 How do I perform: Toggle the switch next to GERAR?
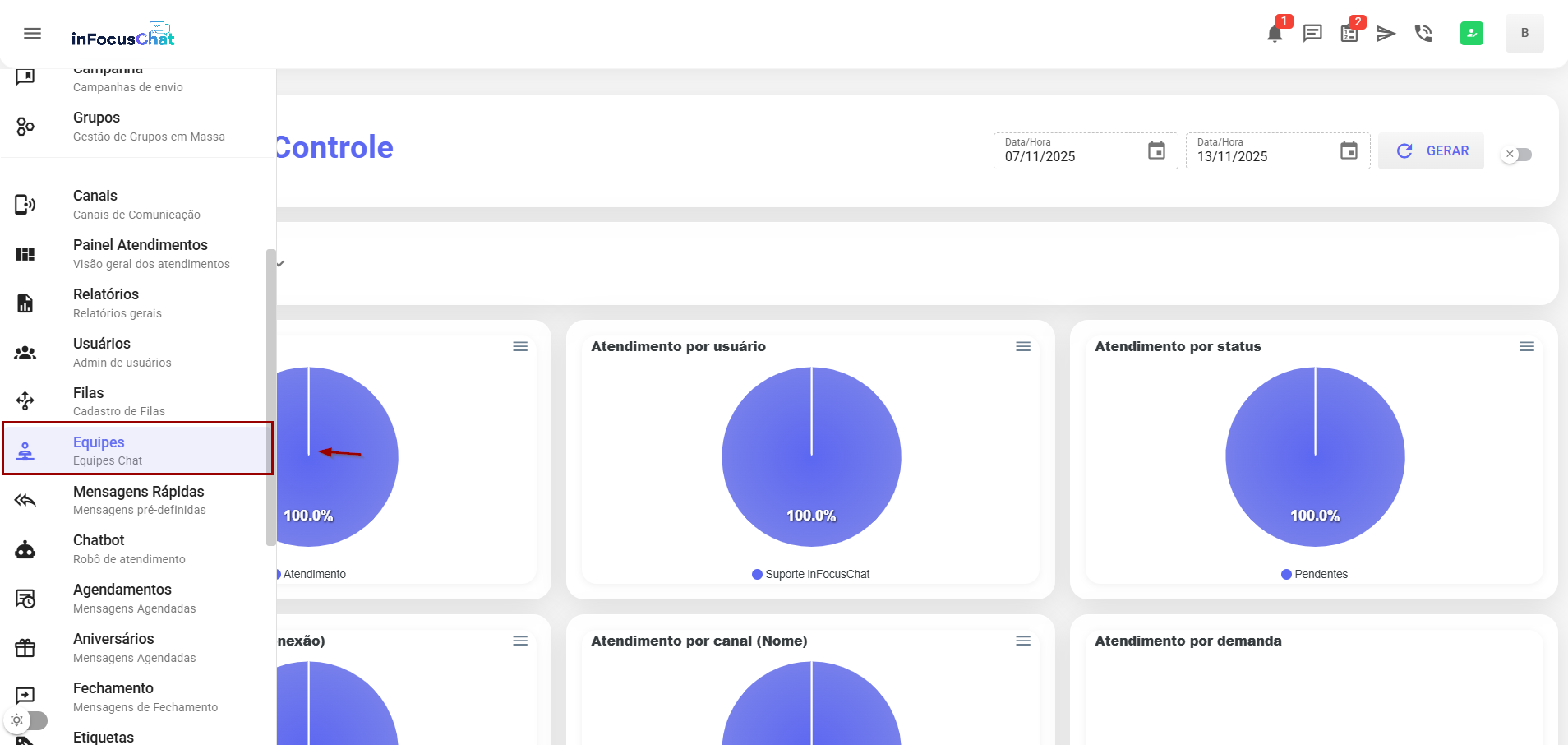pos(1517,155)
